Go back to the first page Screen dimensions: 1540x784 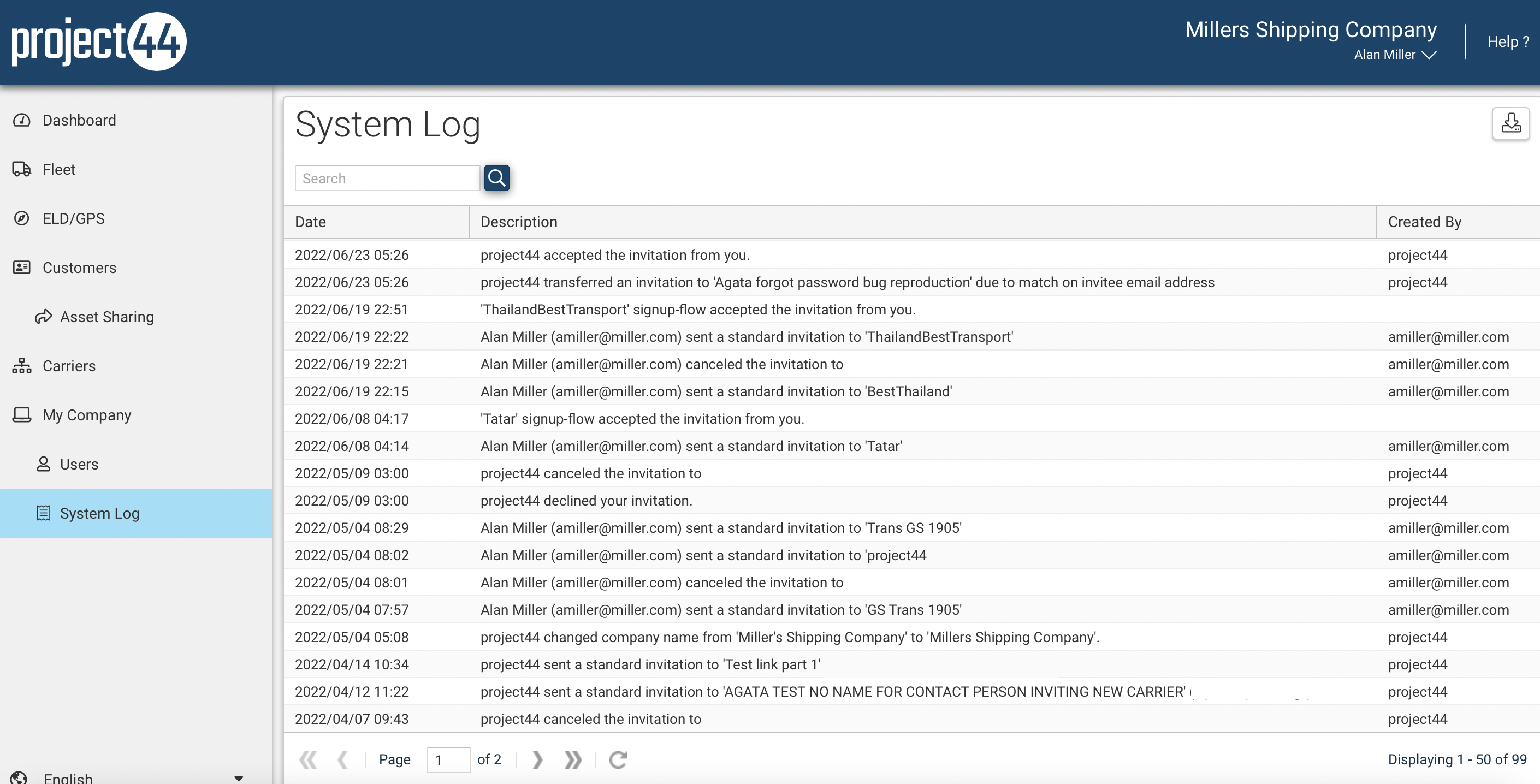click(309, 759)
